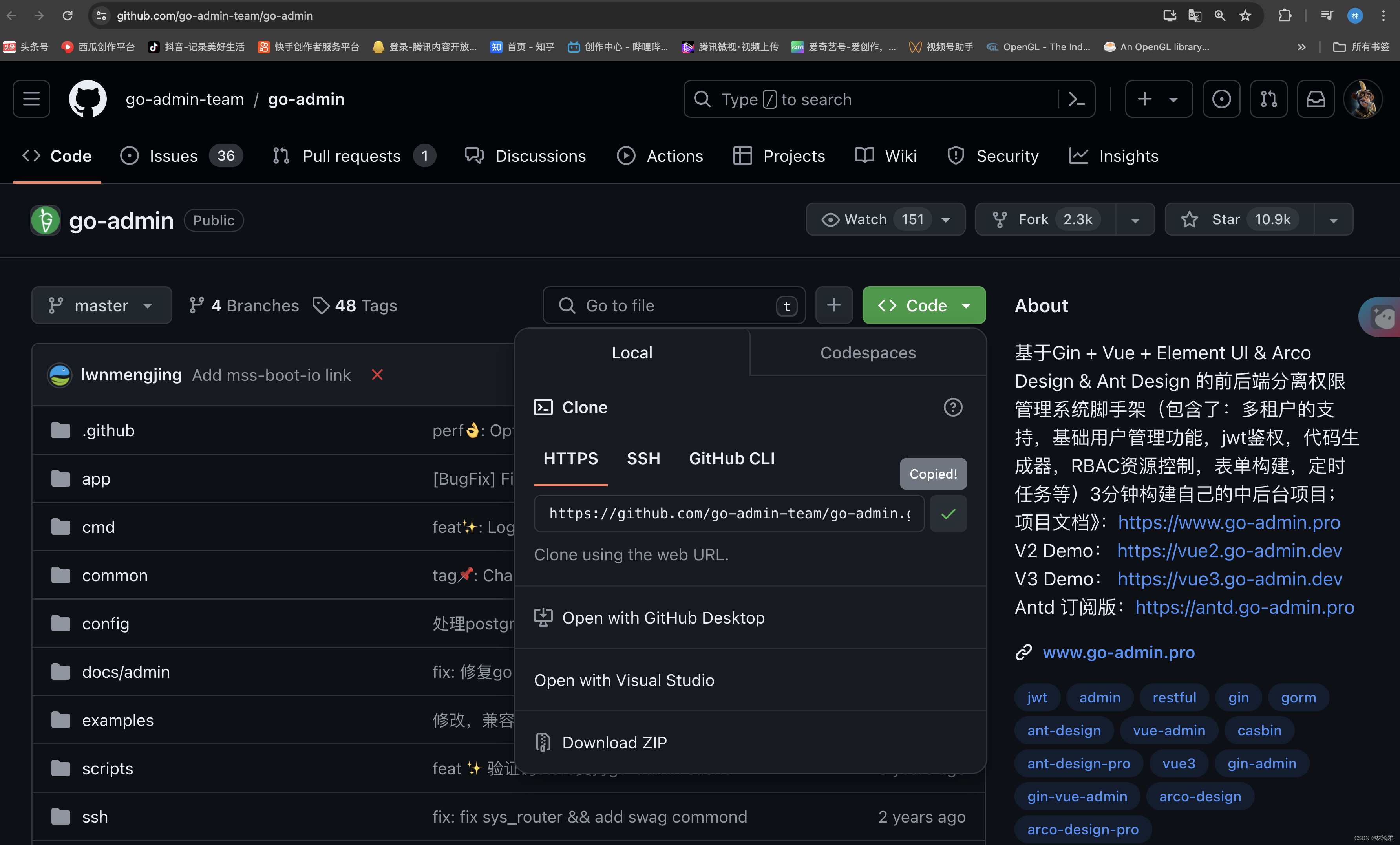Open the Issues shortcut icon in header

(1222, 99)
